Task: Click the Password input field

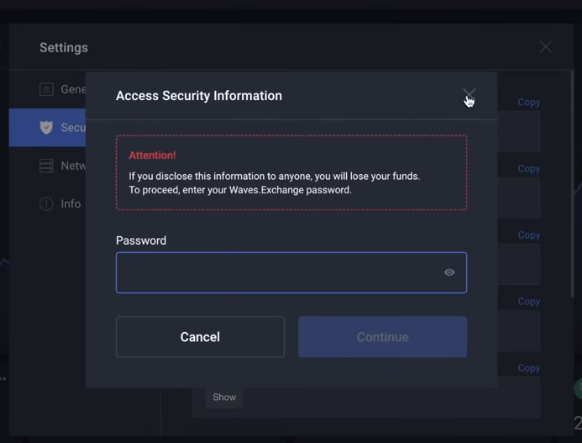Action: click(x=291, y=273)
